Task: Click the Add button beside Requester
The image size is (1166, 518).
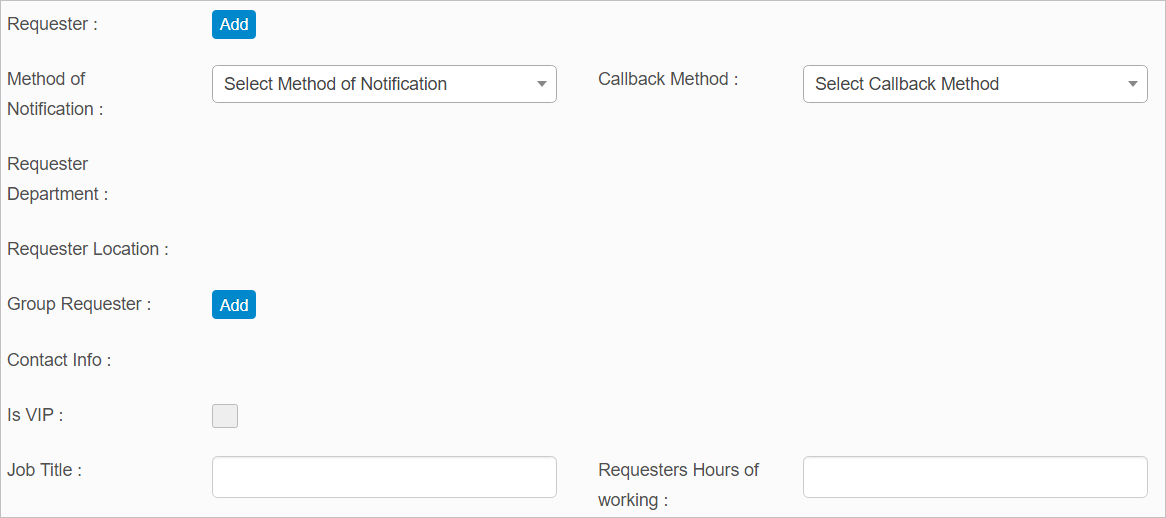Action: [233, 24]
